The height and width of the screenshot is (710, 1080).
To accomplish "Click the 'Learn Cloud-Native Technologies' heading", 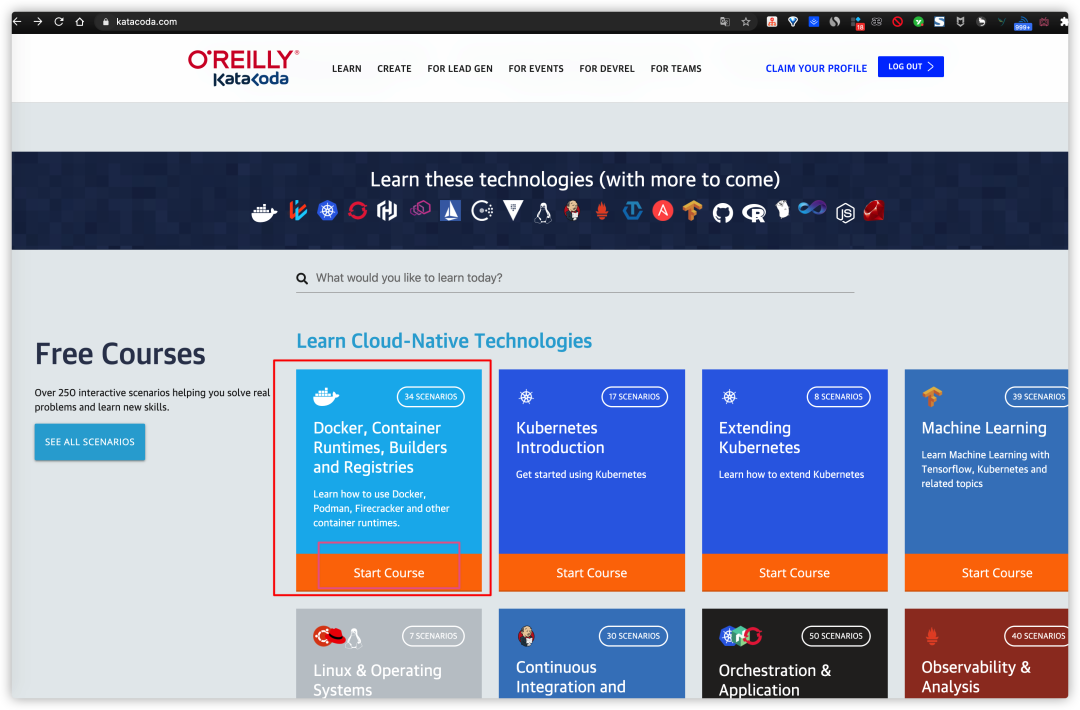I will point(444,341).
